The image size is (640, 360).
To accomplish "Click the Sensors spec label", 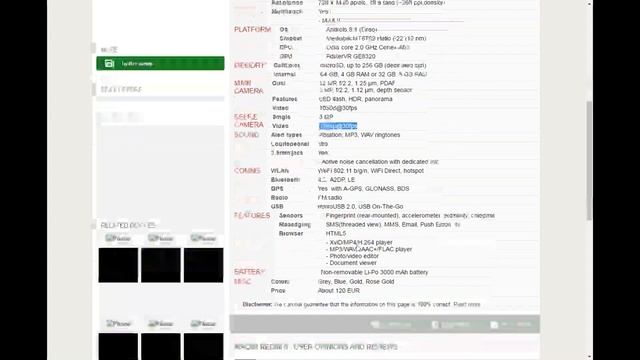I will pyautogui.click(x=291, y=216).
